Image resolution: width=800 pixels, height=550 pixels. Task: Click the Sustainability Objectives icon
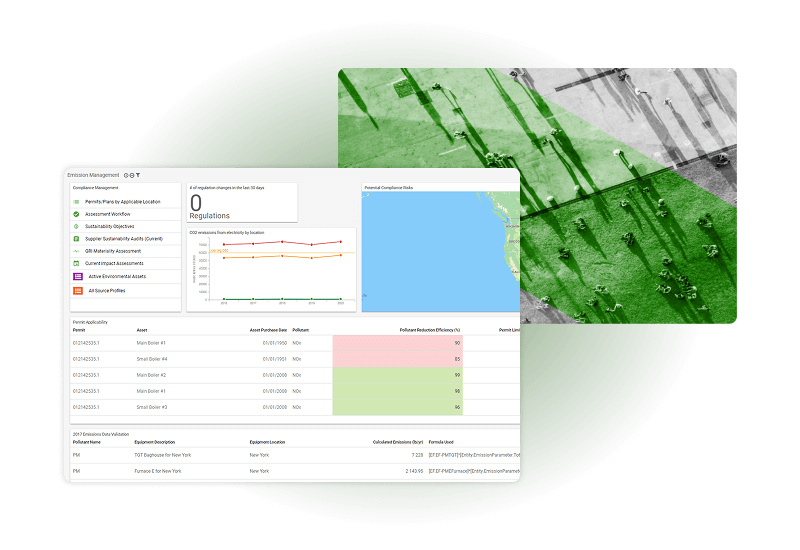point(76,227)
